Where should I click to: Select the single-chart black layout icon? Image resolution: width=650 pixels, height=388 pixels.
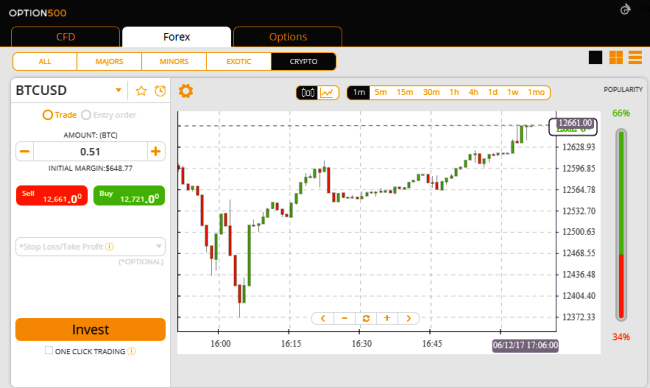tap(595, 58)
